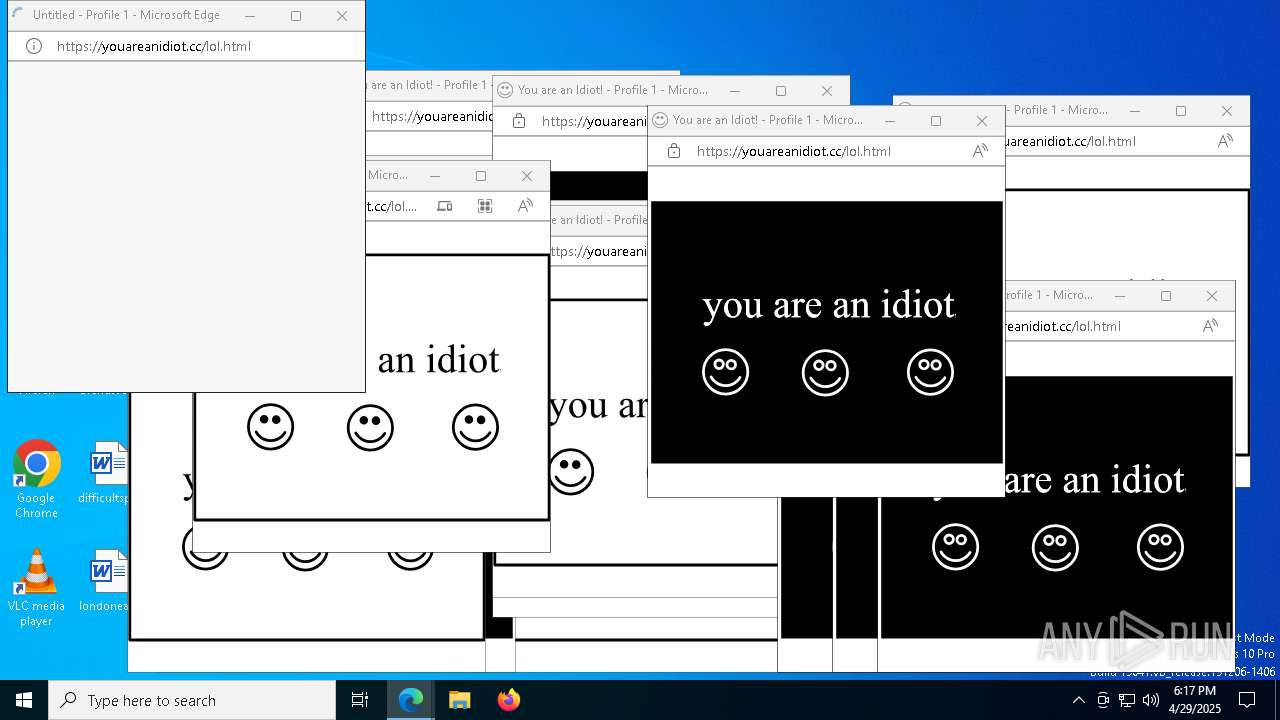Image resolution: width=1280 pixels, height=720 pixels.
Task: Open VLC media player desktop shortcut
Action: (x=36, y=588)
